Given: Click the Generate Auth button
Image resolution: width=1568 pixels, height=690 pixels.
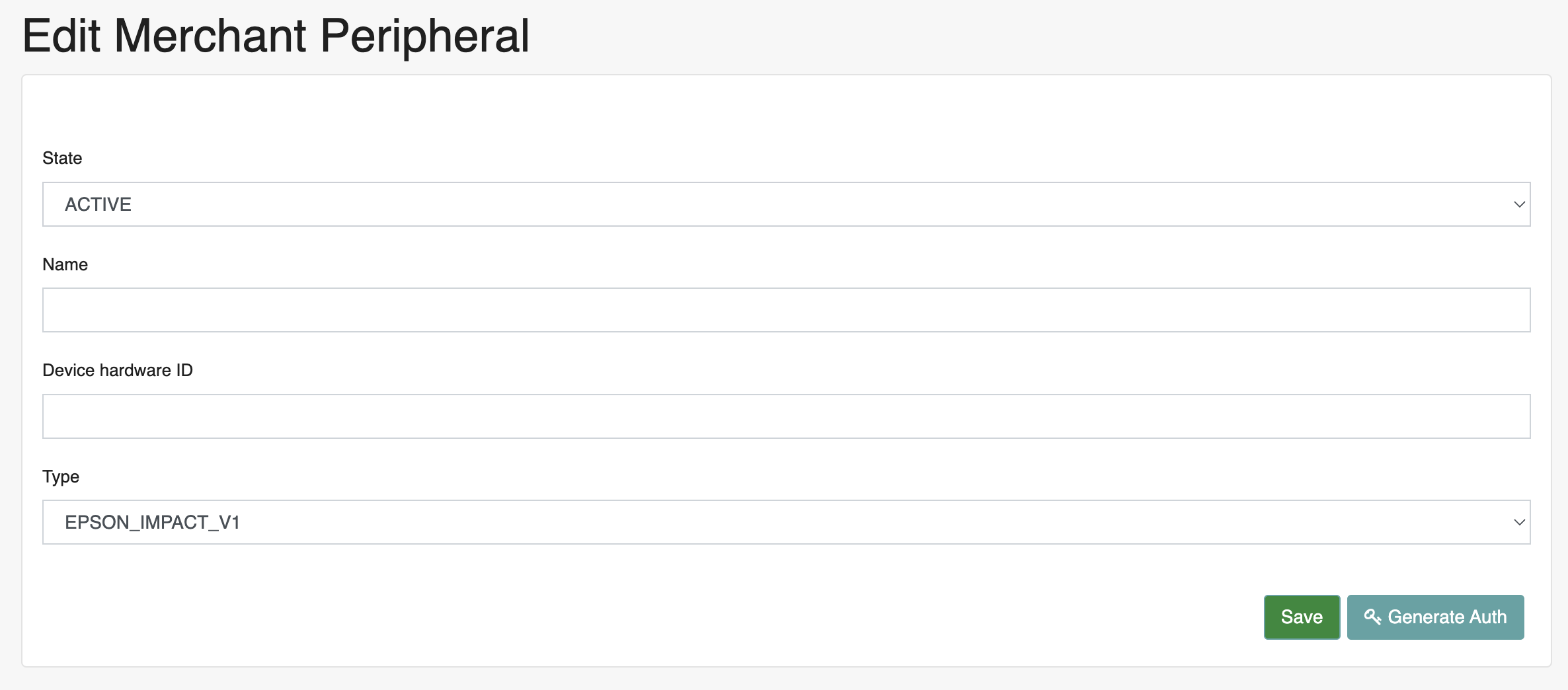Looking at the screenshot, I should click(1435, 617).
